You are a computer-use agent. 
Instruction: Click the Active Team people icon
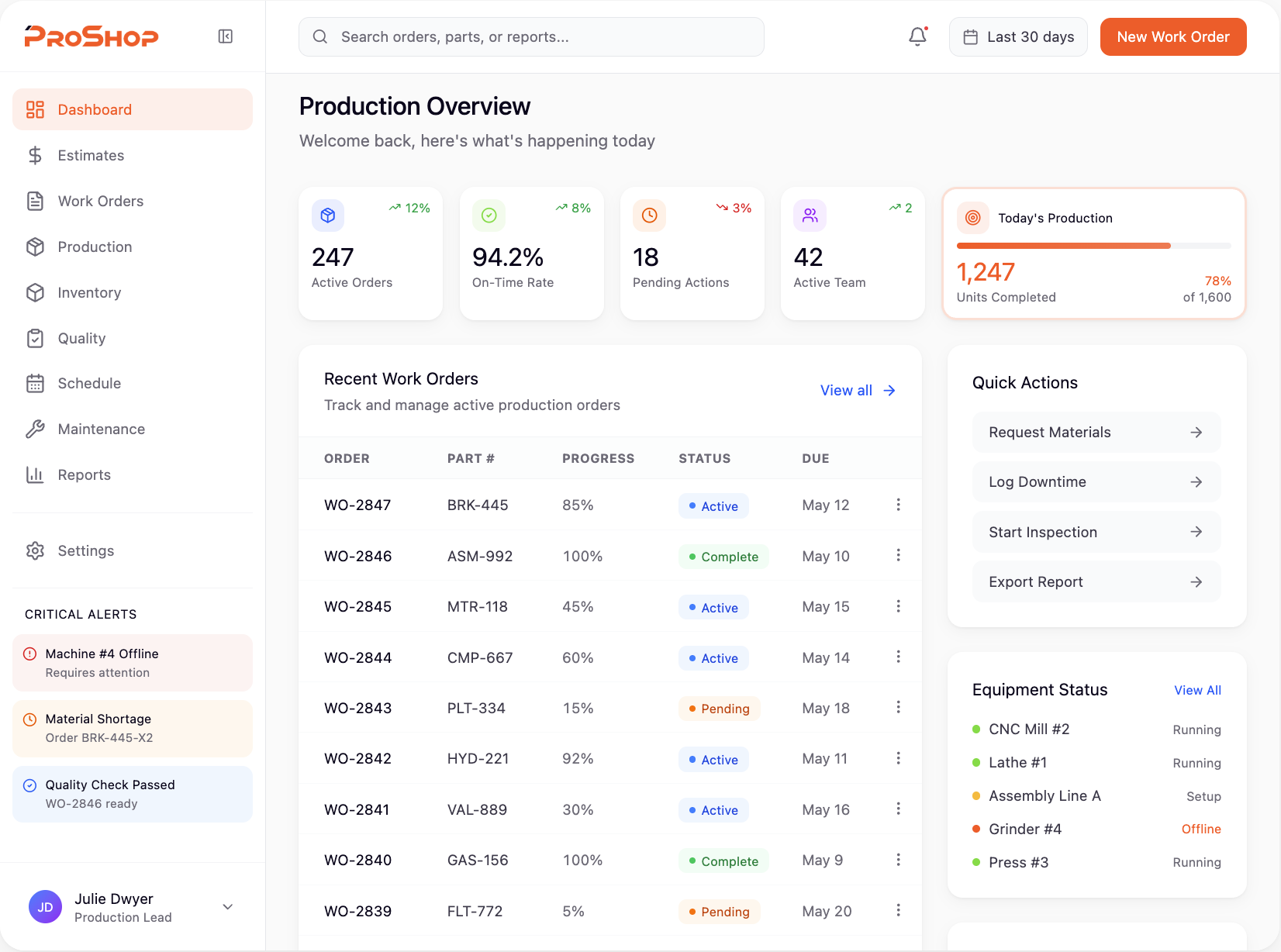(810, 216)
